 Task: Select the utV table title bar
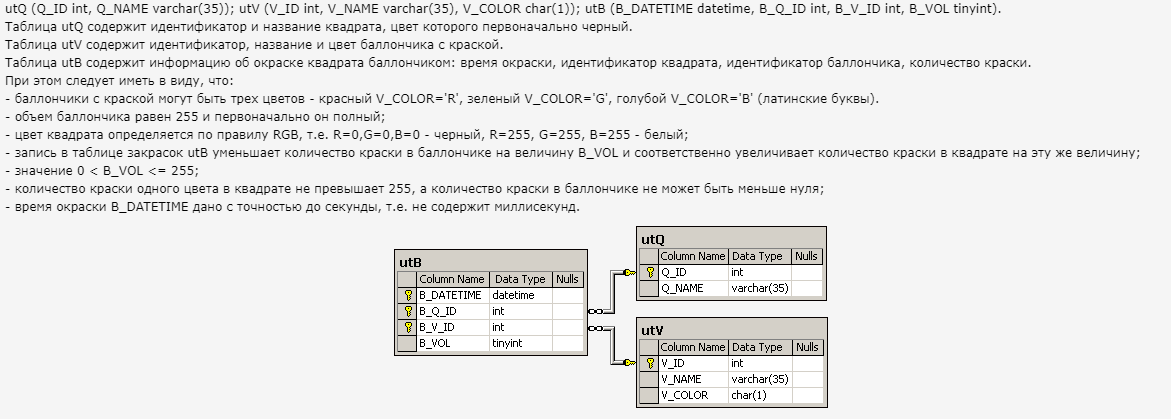point(731,330)
